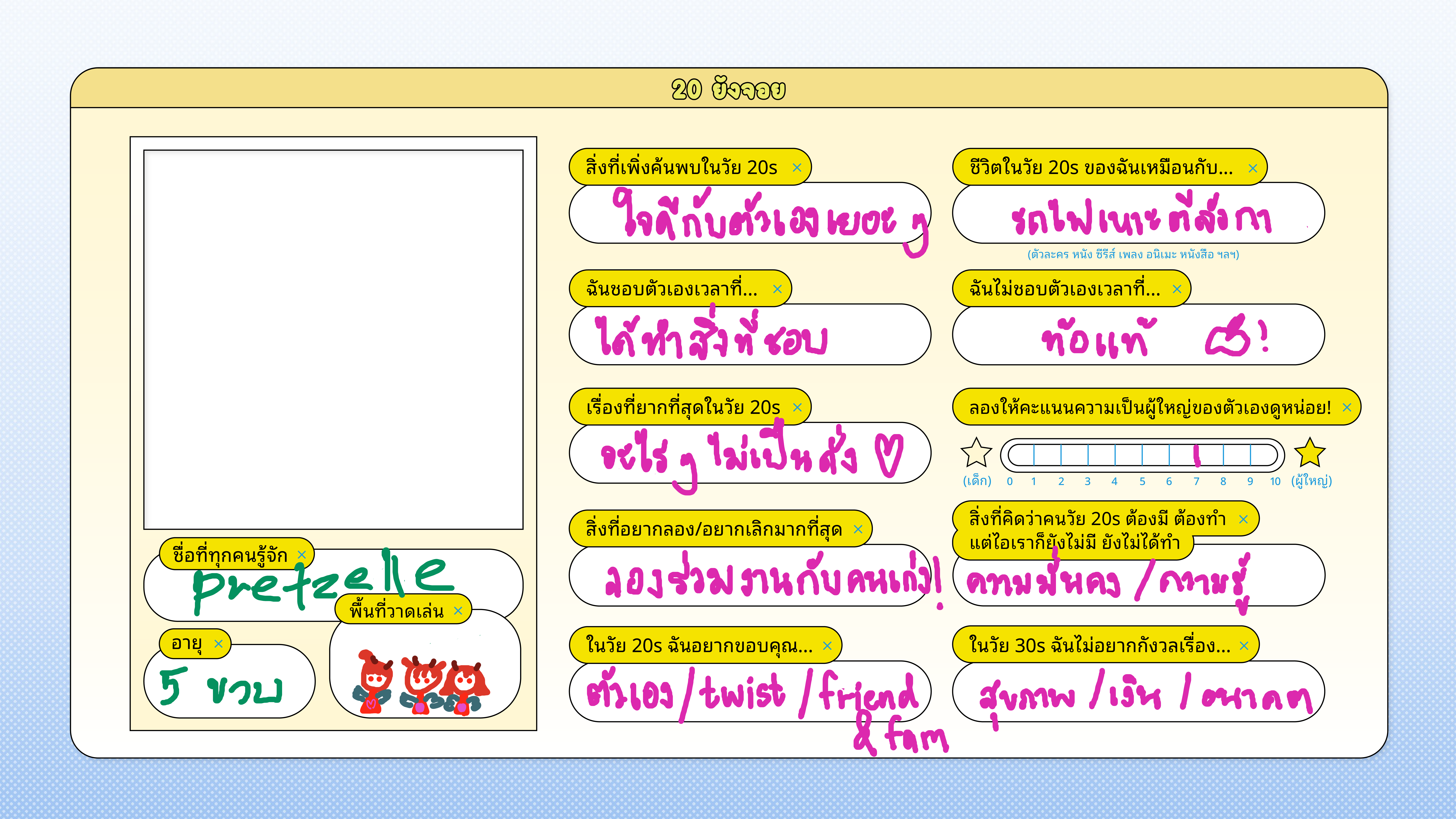This screenshot has width=1456, height=819.
Task: Click the X on 'สิ่งที่เพิ่งค้นพบในวัย 20s' label
Action: click(x=797, y=168)
